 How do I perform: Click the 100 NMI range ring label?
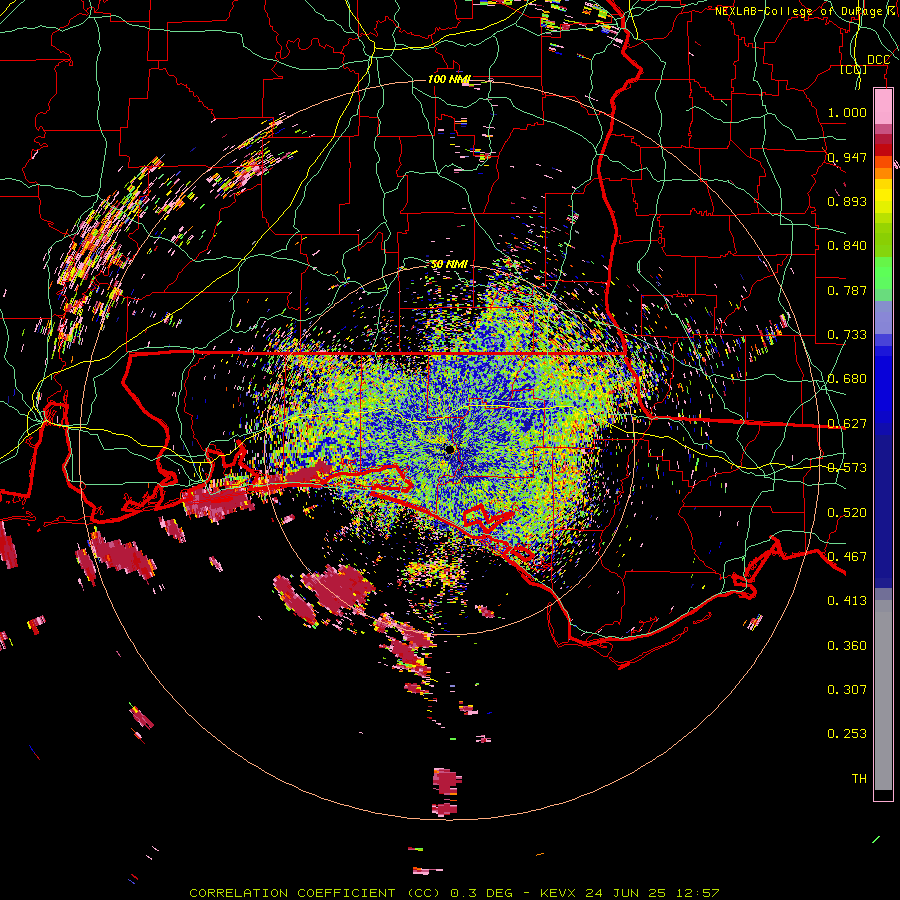[449, 79]
